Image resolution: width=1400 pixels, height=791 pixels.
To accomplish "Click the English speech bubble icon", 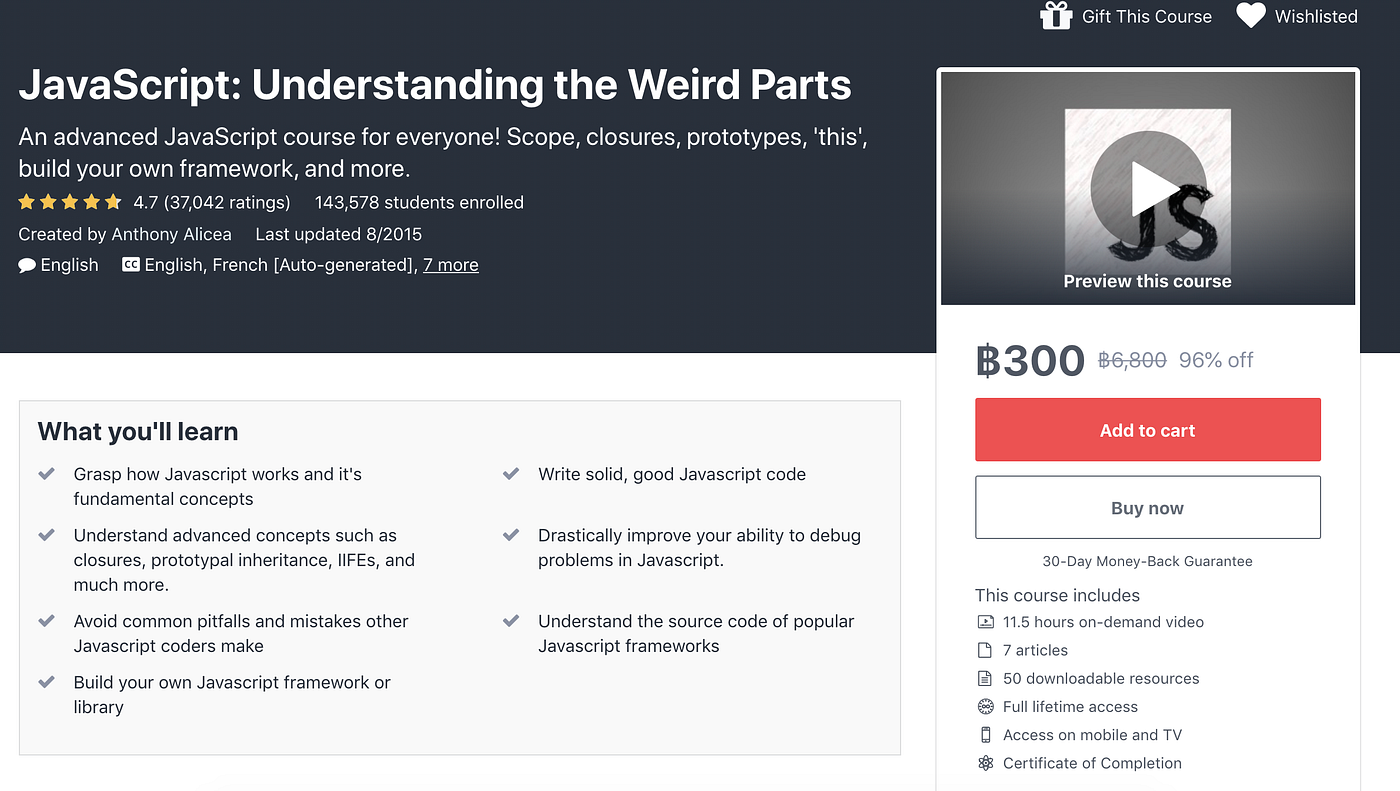I will [25, 264].
